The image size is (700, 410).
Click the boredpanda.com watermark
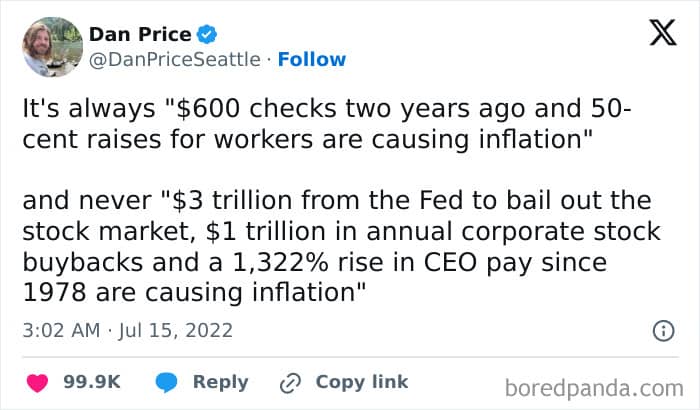click(x=594, y=388)
